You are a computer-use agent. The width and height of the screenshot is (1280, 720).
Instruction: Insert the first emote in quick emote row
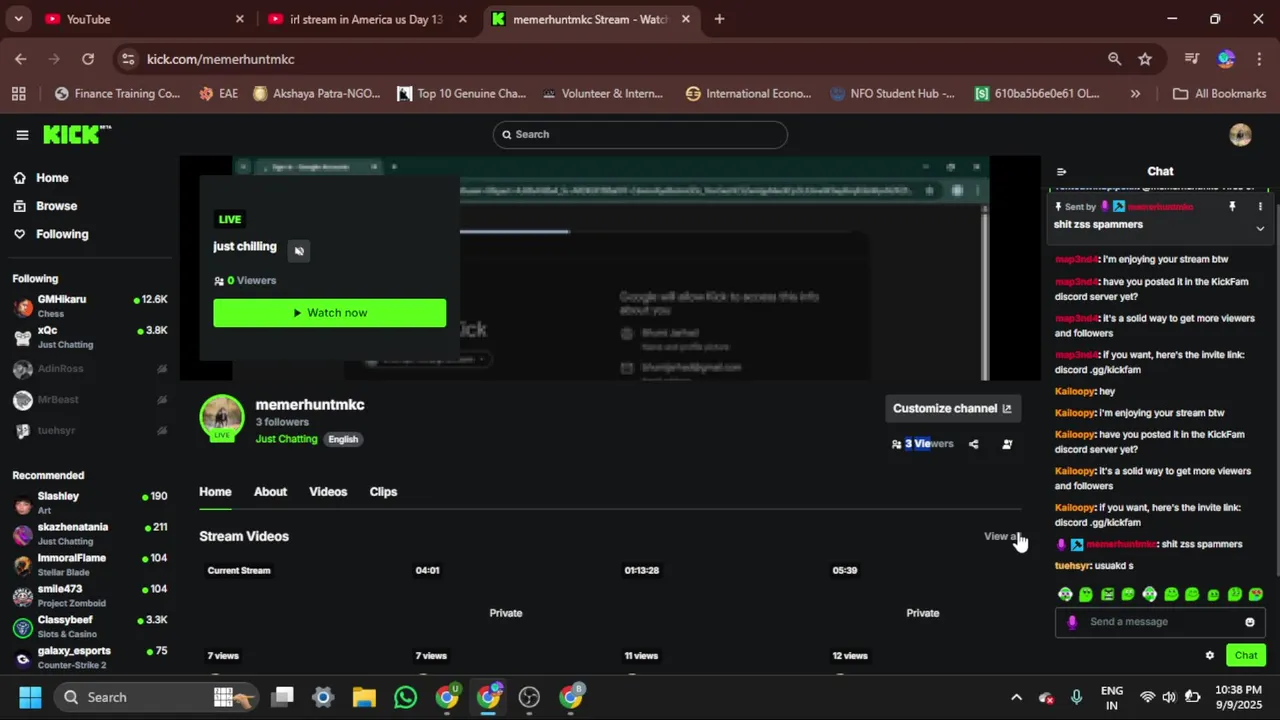coord(1065,595)
